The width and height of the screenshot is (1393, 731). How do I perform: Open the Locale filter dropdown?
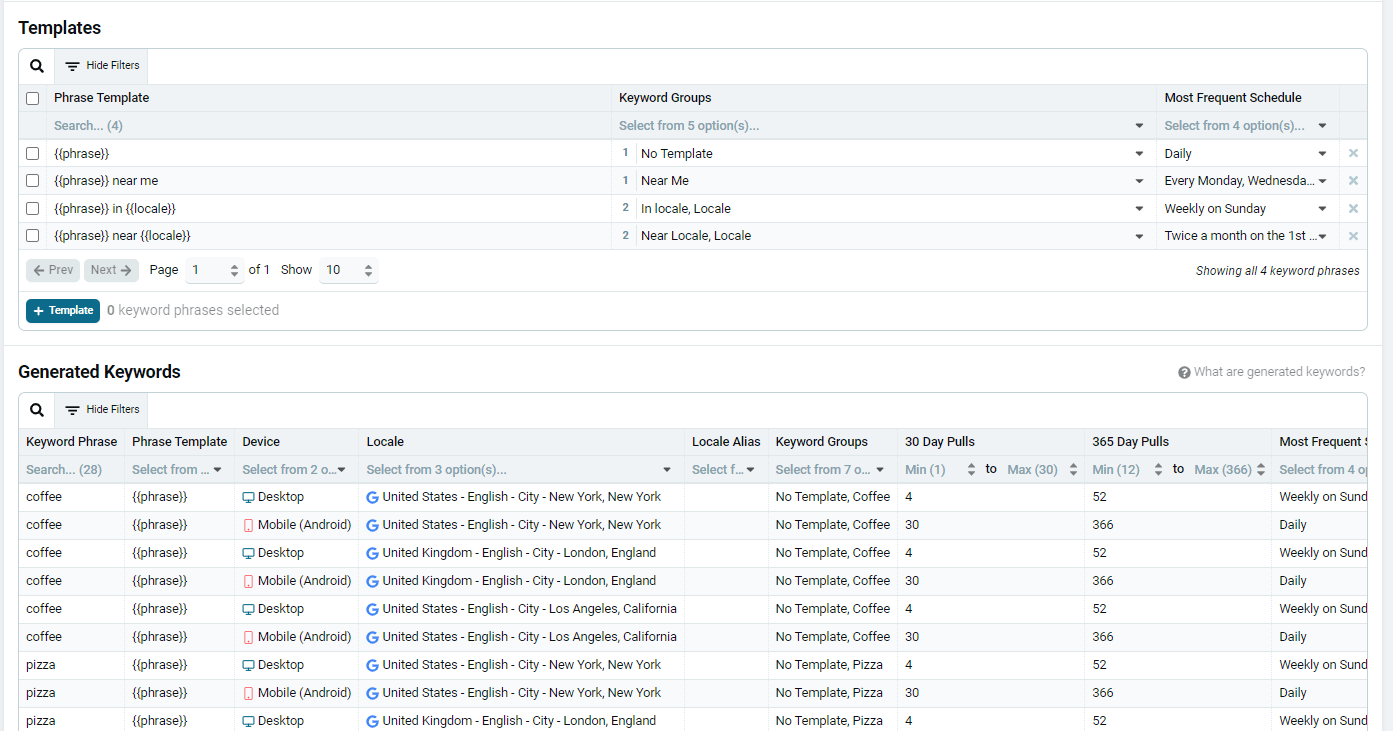coord(520,470)
